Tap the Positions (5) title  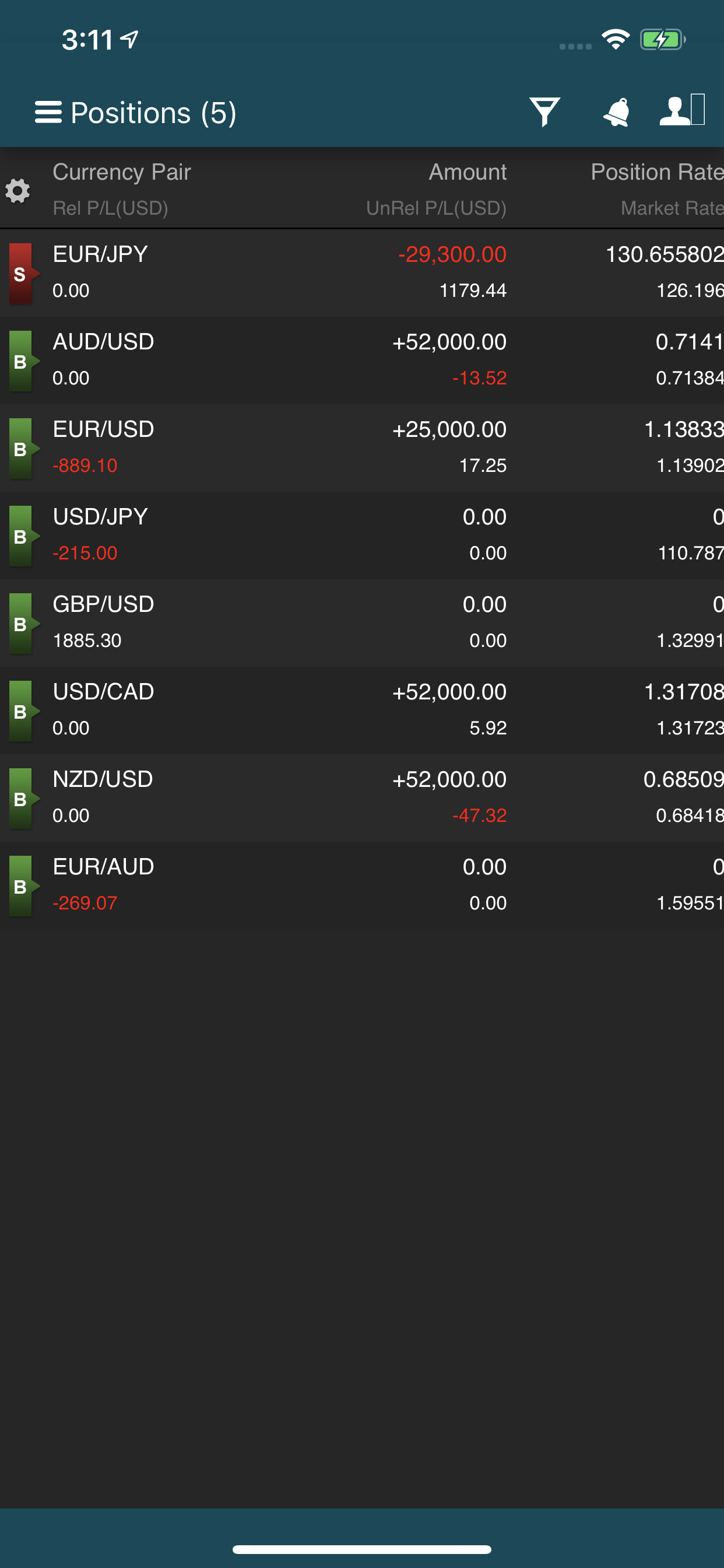tap(153, 113)
